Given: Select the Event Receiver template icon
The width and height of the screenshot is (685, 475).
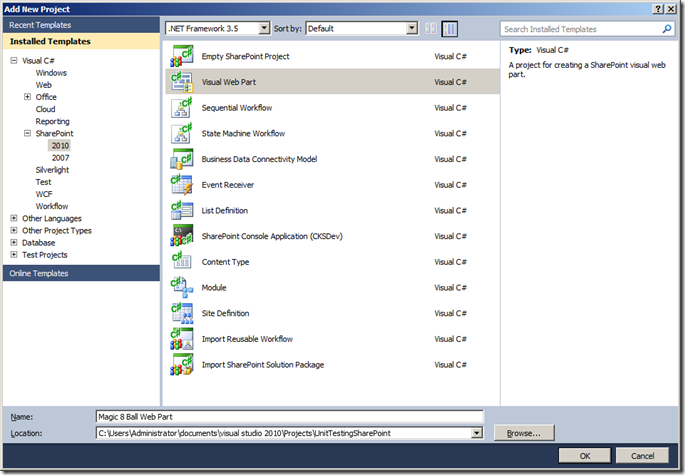Looking at the screenshot, I should tap(182, 185).
